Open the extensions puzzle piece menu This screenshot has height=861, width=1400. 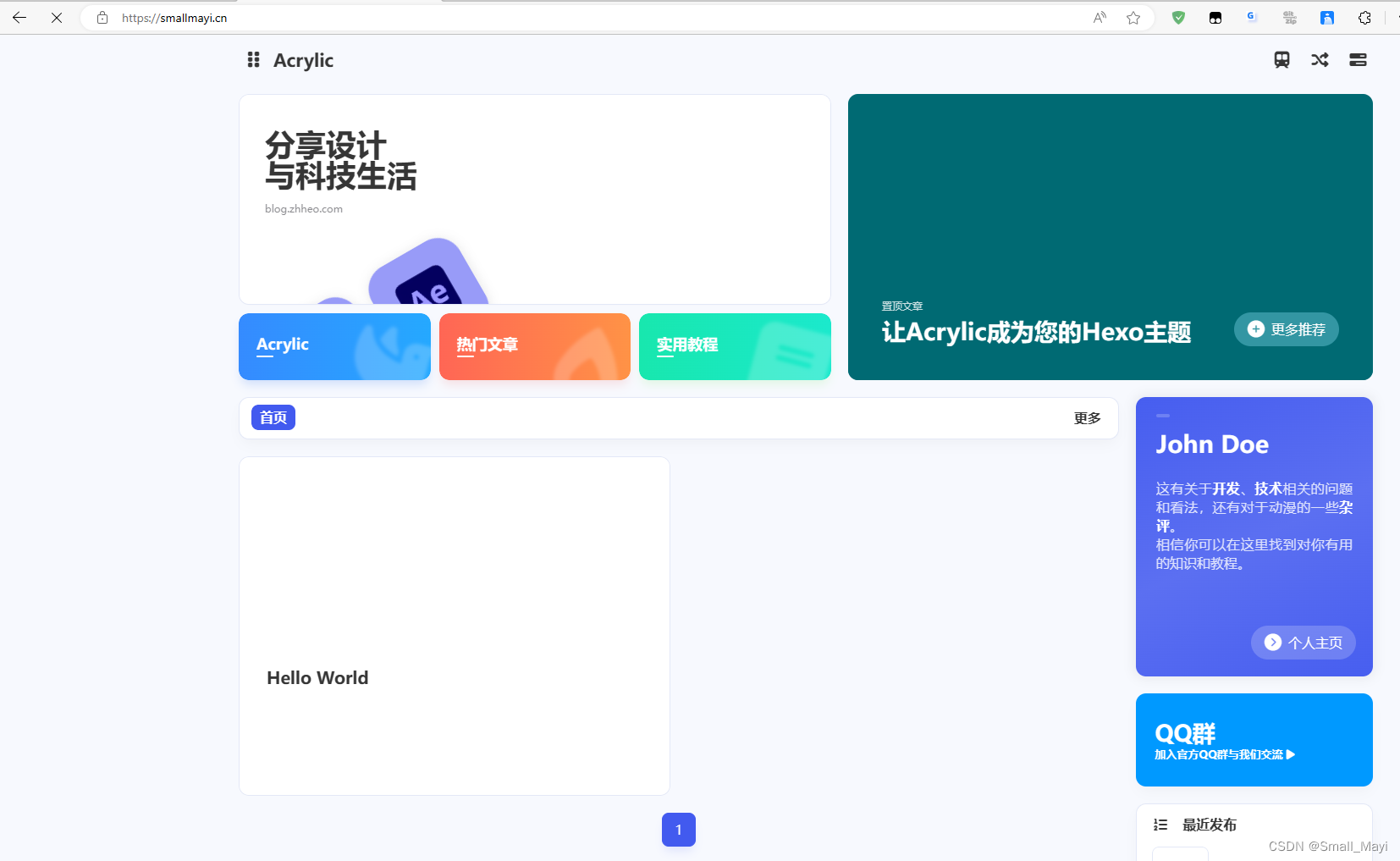coord(1364,18)
